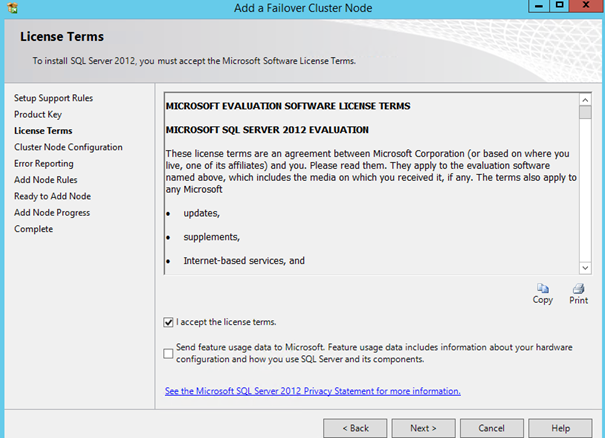
Task: Click the Print icon
Action: coord(578,288)
